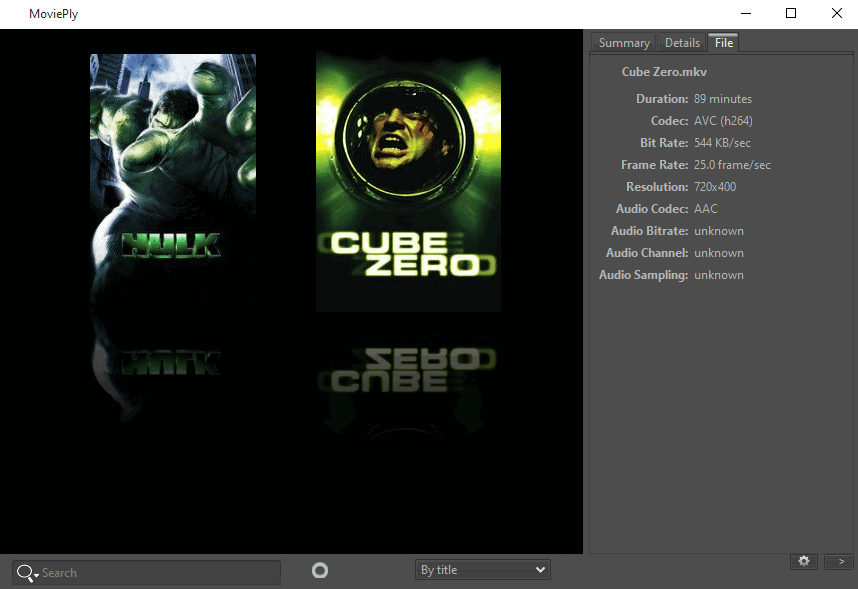Click the 544 KB/sec bit rate value
Viewport: 858px width, 589px height.
(x=722, y=143)
